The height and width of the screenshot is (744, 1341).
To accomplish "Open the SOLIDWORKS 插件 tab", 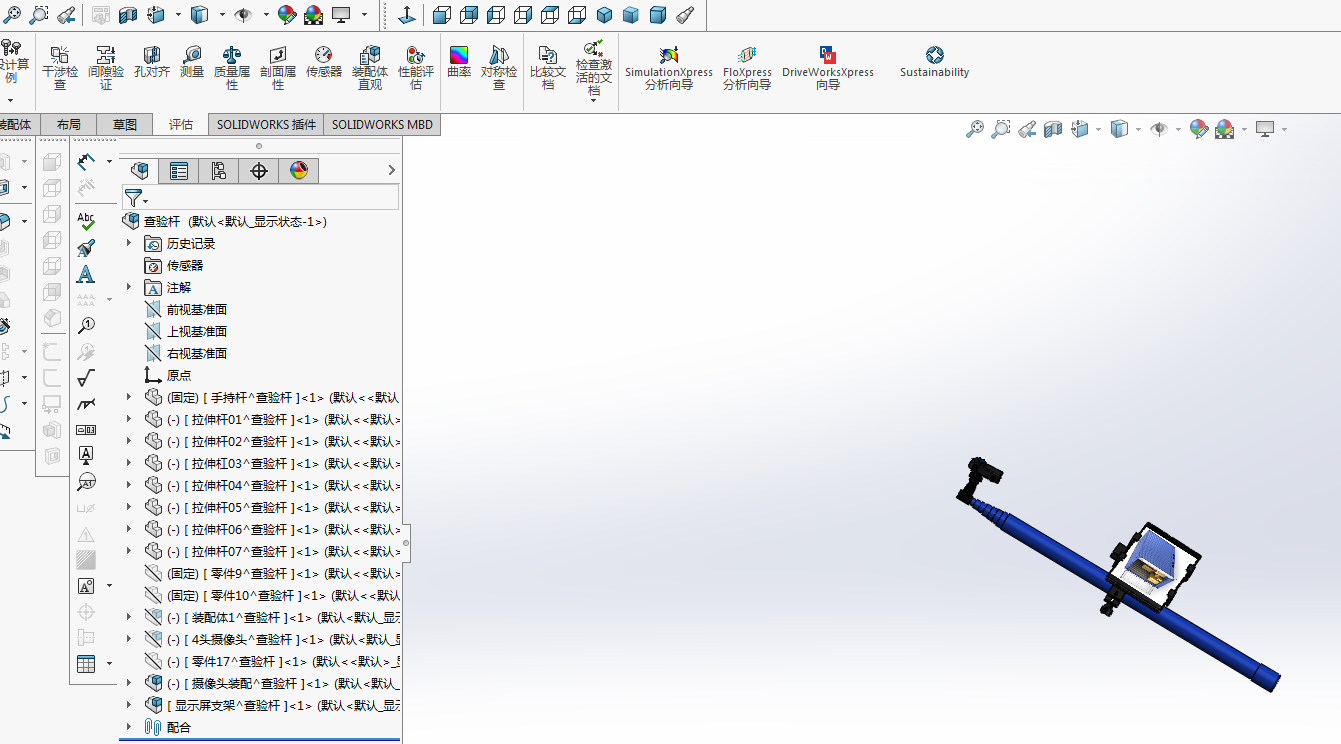I will click(x=266, y=125).
